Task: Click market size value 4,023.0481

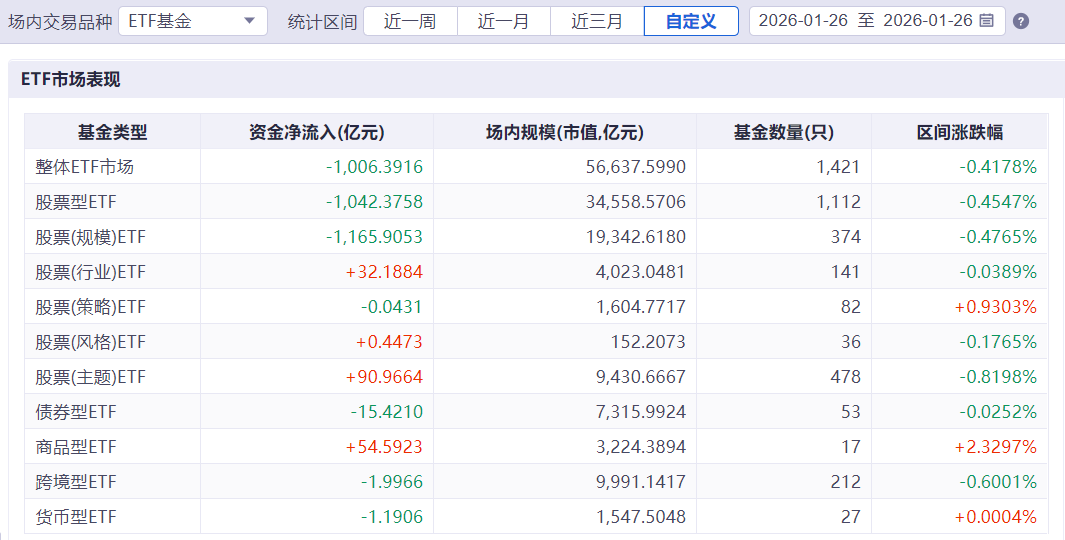Action: 640,272
